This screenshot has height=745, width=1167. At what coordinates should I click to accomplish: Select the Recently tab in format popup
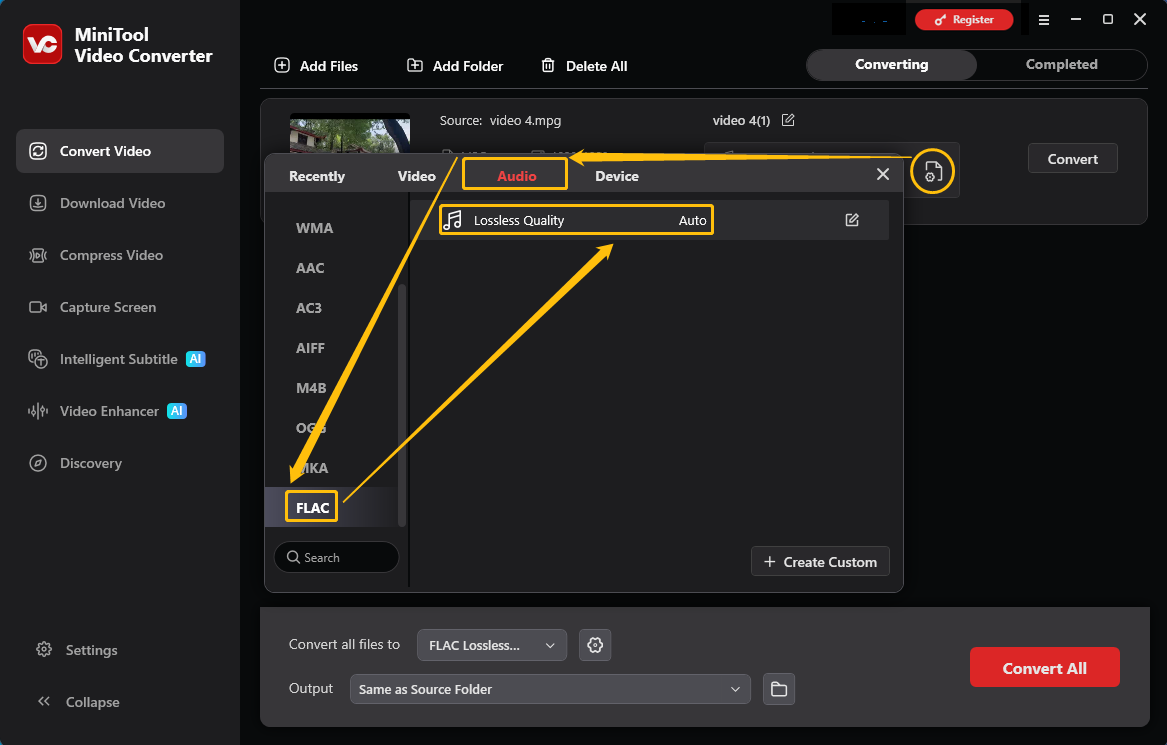tap(317, 176)
